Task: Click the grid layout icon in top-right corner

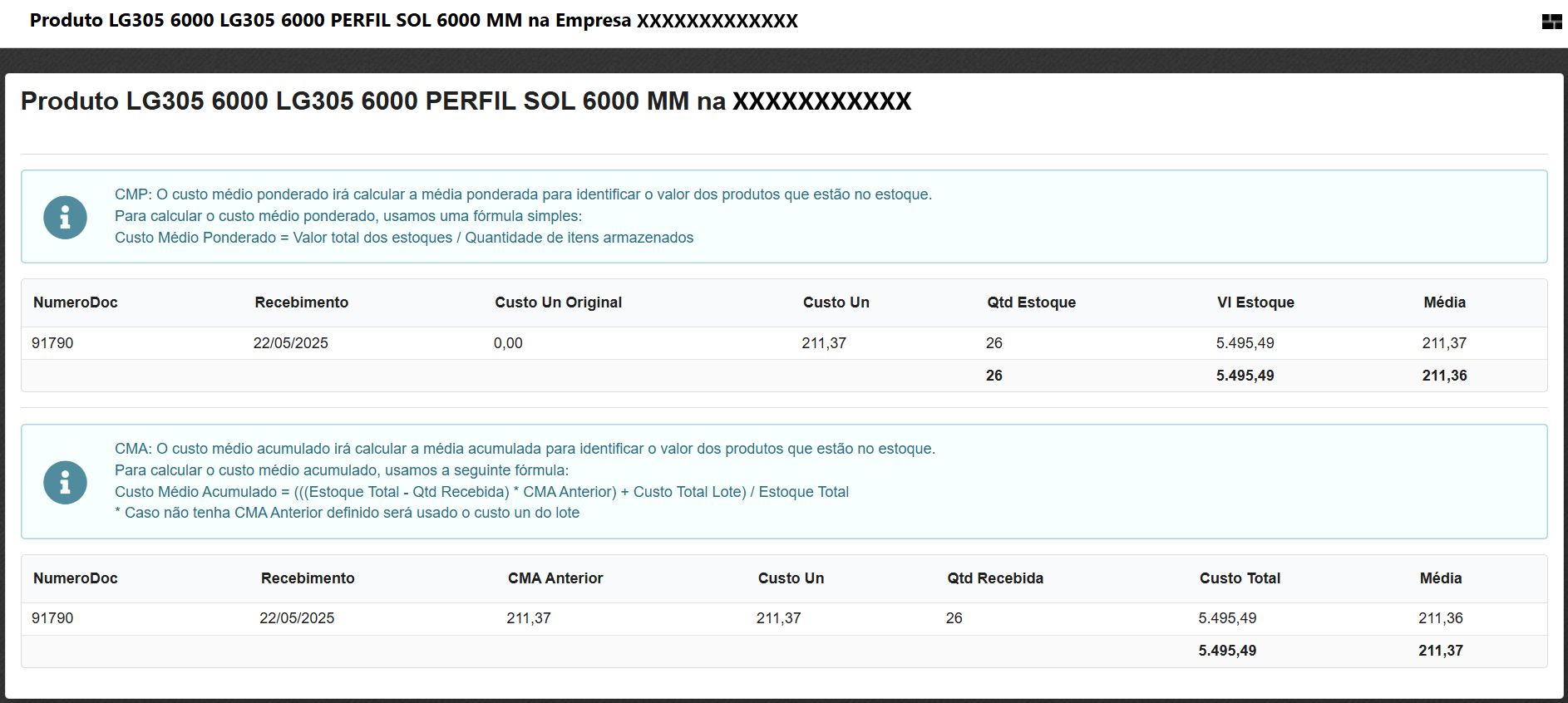Action: [1551, 22]
